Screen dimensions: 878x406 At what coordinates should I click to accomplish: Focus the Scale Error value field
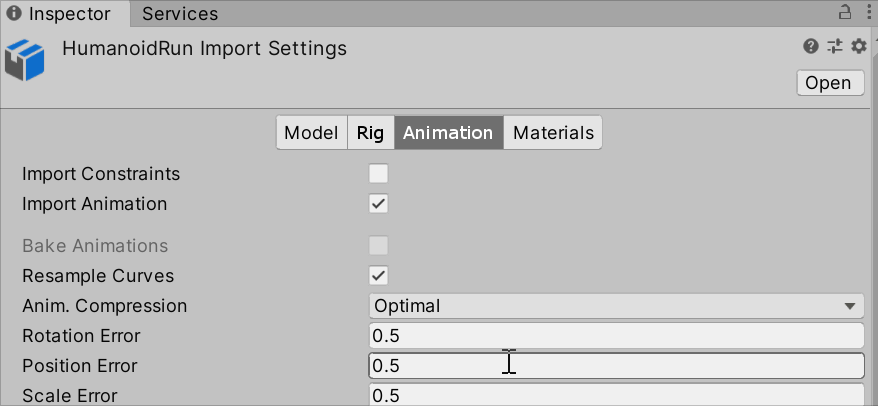[615, 395]
